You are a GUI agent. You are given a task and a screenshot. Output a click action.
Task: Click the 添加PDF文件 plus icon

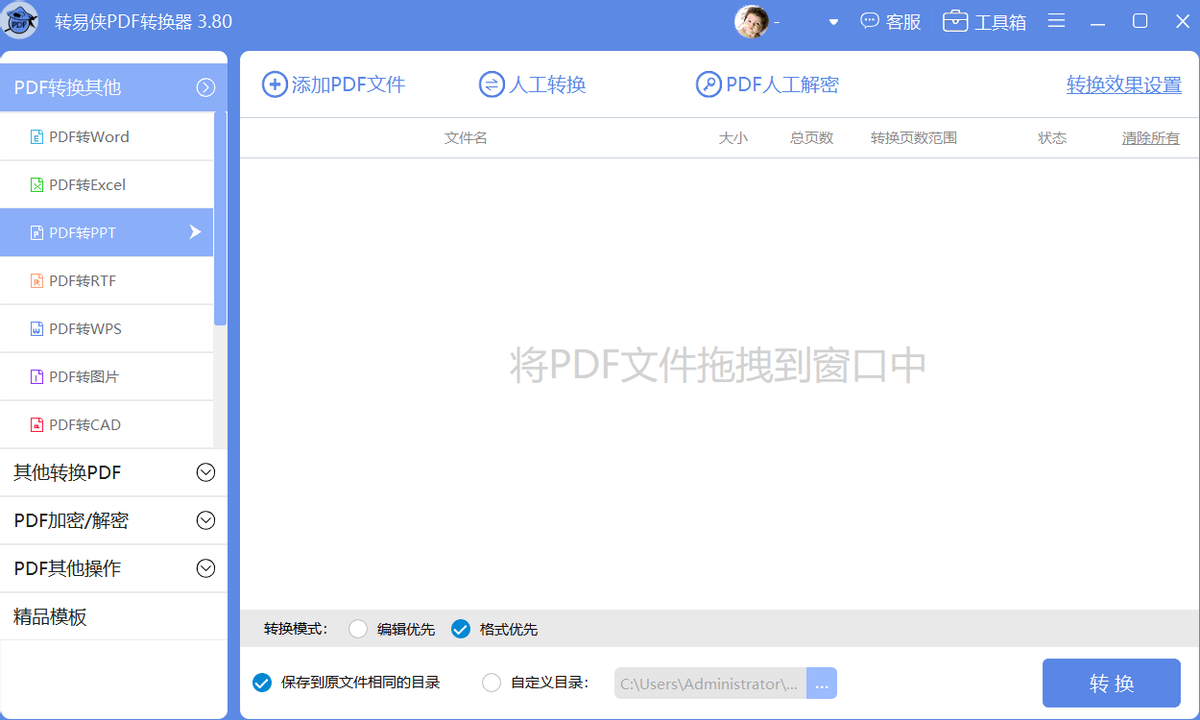(274, 85)
